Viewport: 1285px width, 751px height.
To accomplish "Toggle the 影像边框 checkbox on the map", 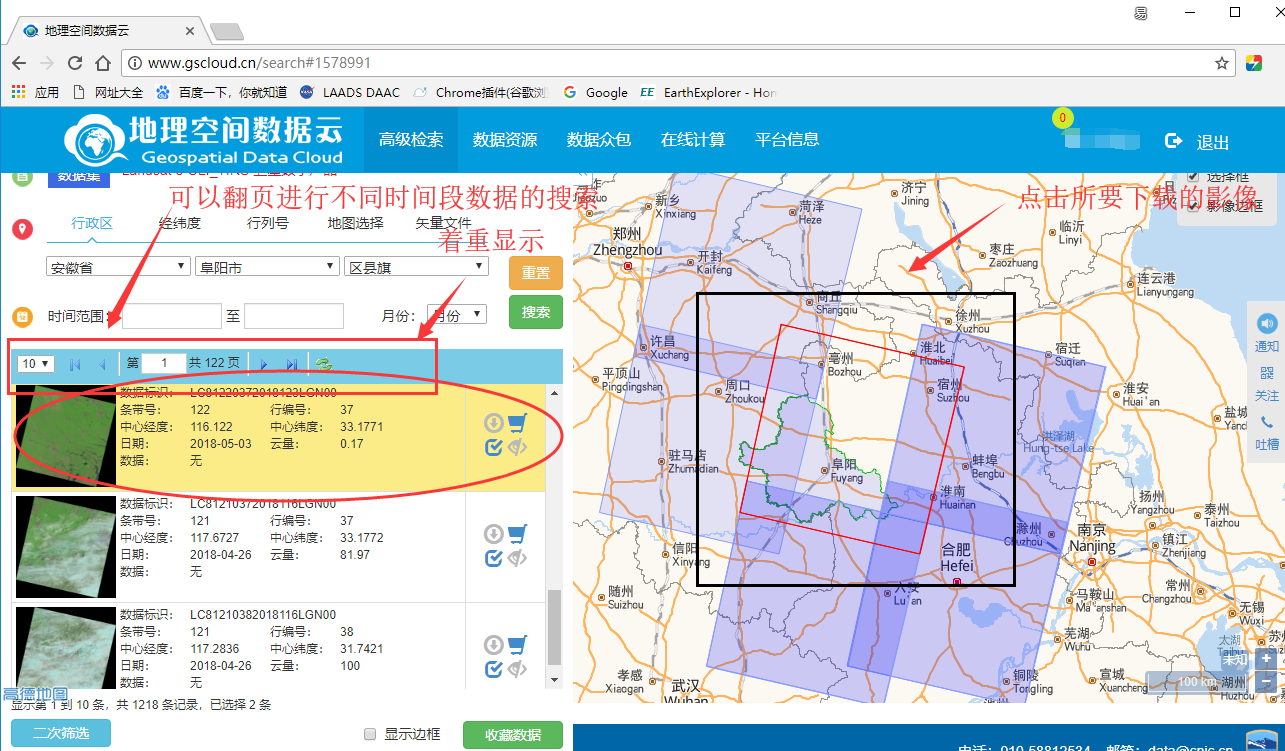I will coord(1192,205).
